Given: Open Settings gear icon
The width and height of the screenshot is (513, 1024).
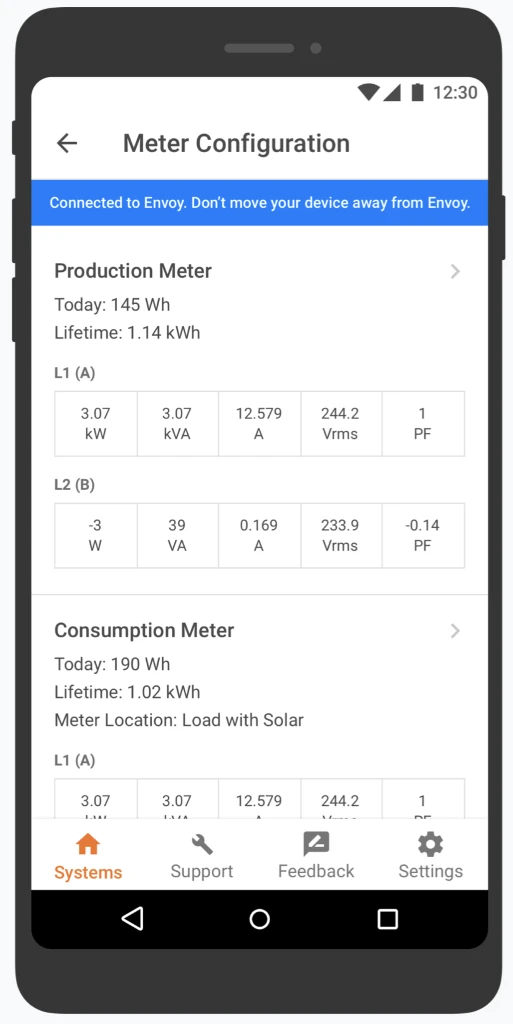Looking at the screenshot, I should click(431, 844).
